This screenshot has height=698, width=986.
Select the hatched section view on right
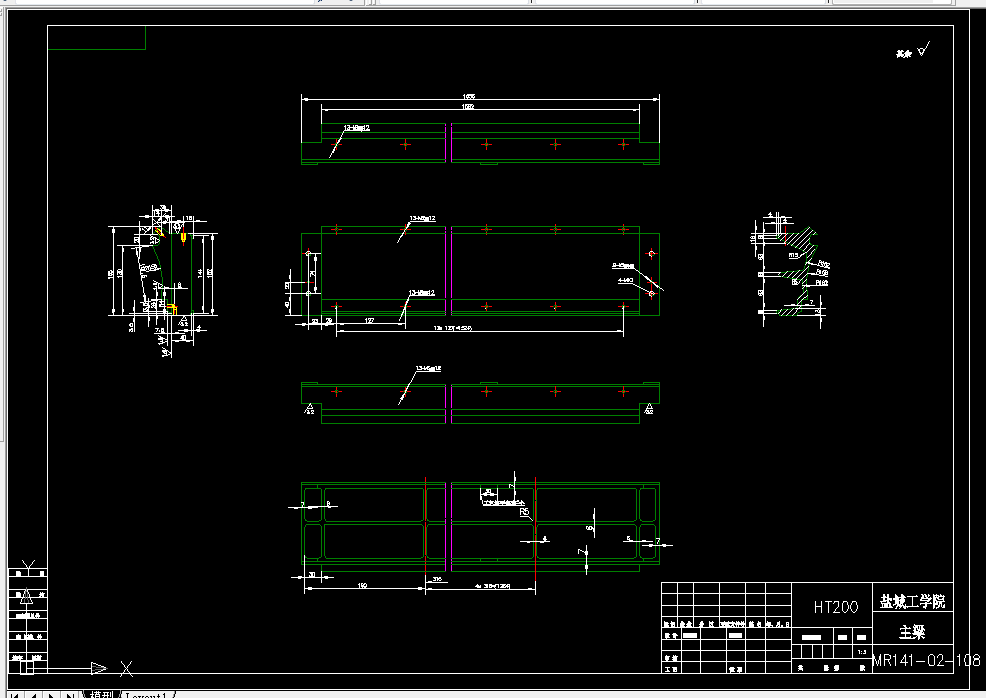795,272
